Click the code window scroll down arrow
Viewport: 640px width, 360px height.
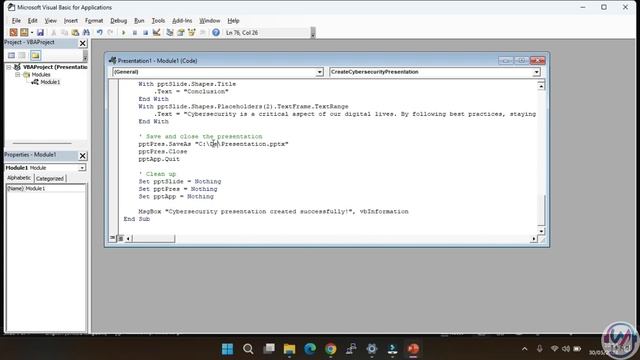pos(541,231)
